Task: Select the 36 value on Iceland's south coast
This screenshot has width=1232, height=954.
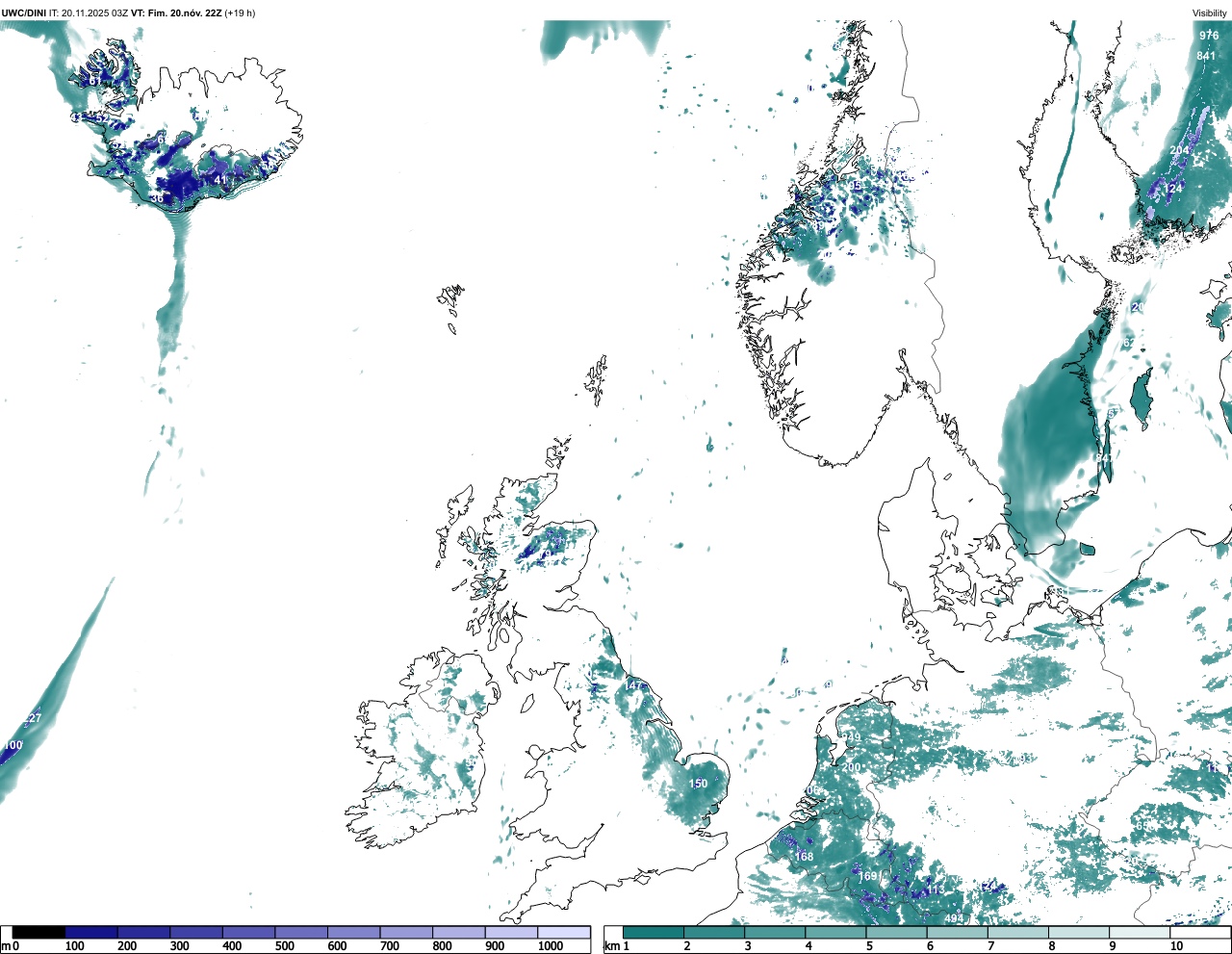Action: [x=157, y=198]
